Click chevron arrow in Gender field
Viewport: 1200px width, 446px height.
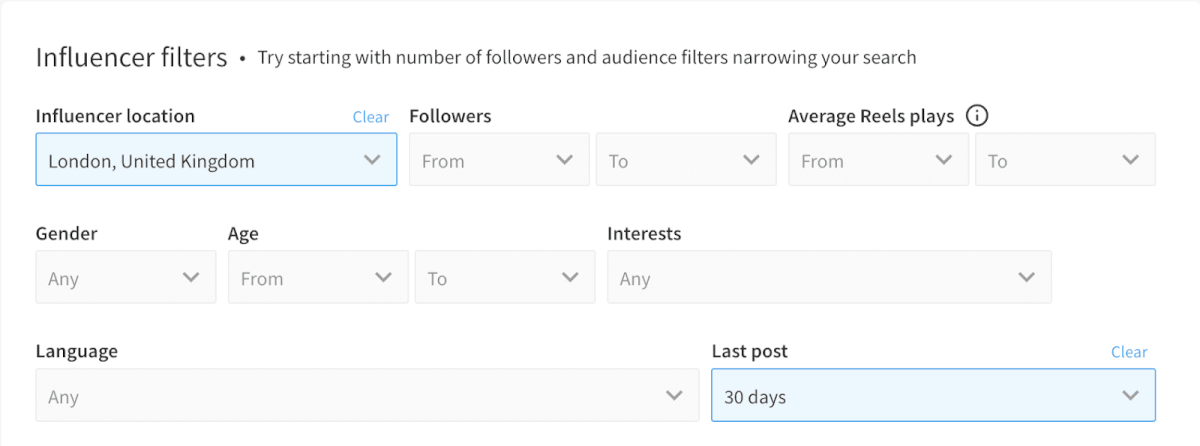(192, 278)
